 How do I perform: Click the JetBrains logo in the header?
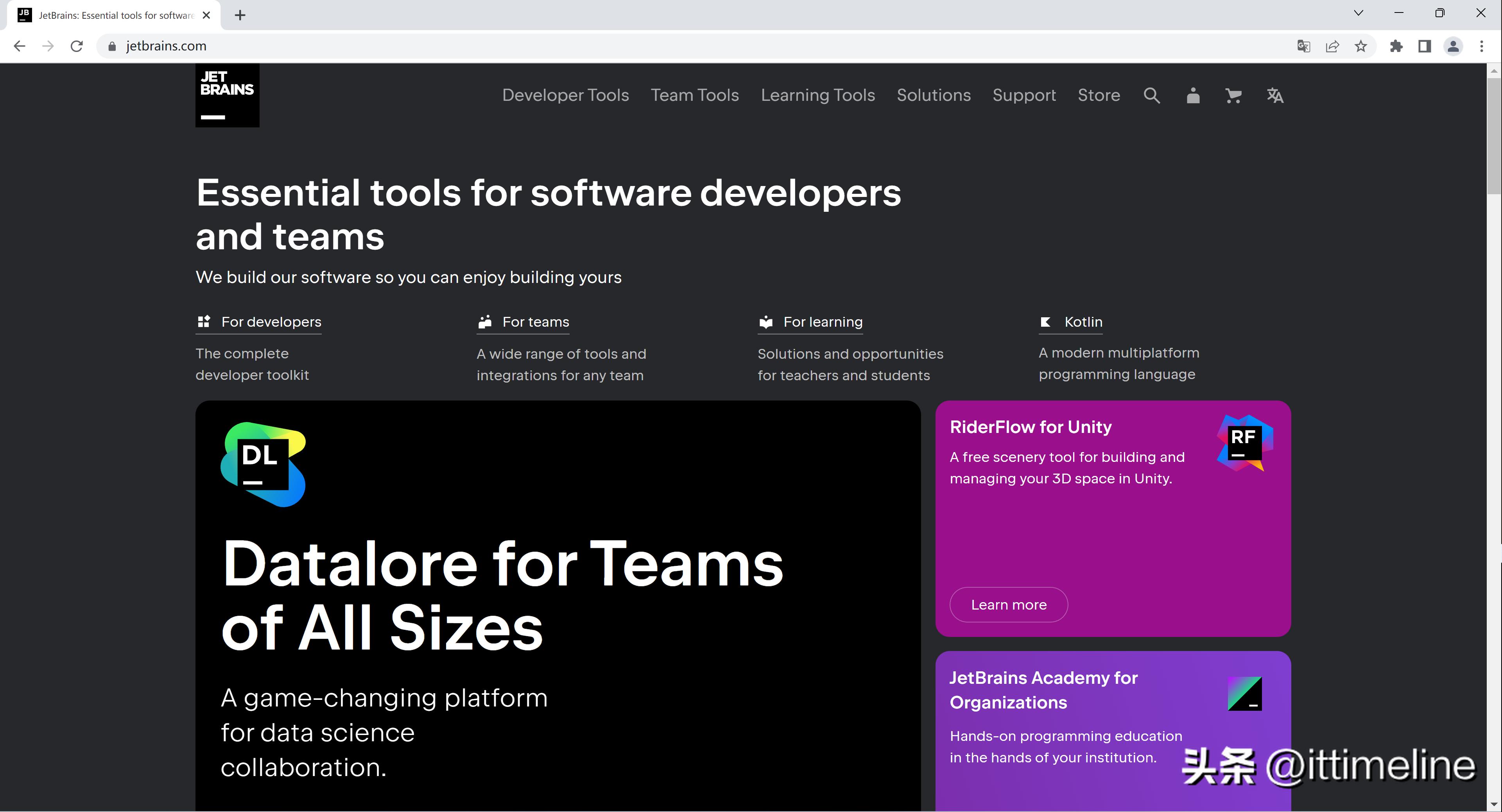(227, 95)
